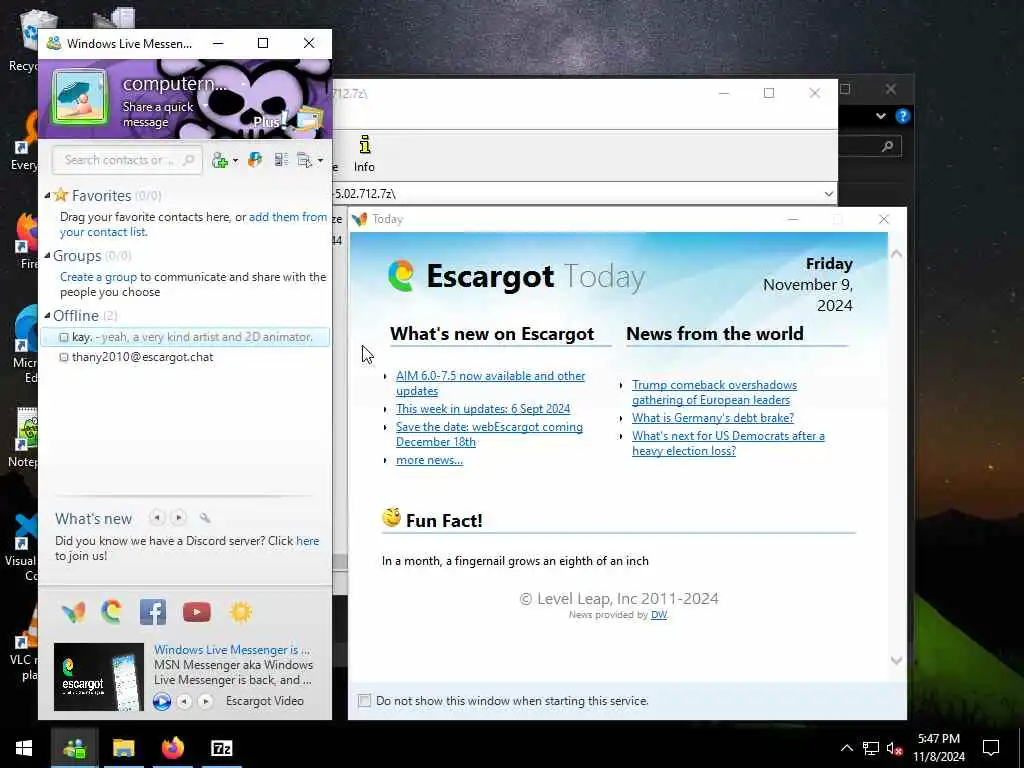
Task: Click the user display picture in Messenger
Action: pyautogui.click(x=80, y=98)
